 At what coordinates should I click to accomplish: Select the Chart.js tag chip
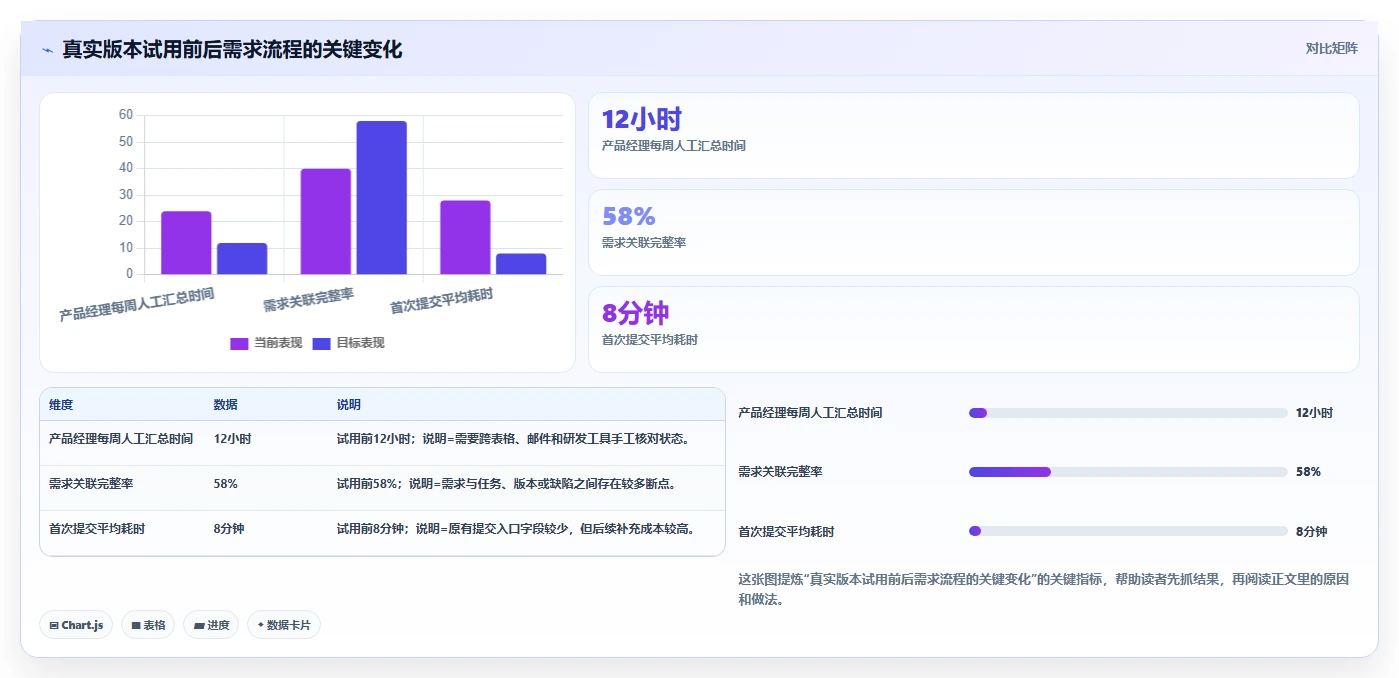[x=76, y=625]
